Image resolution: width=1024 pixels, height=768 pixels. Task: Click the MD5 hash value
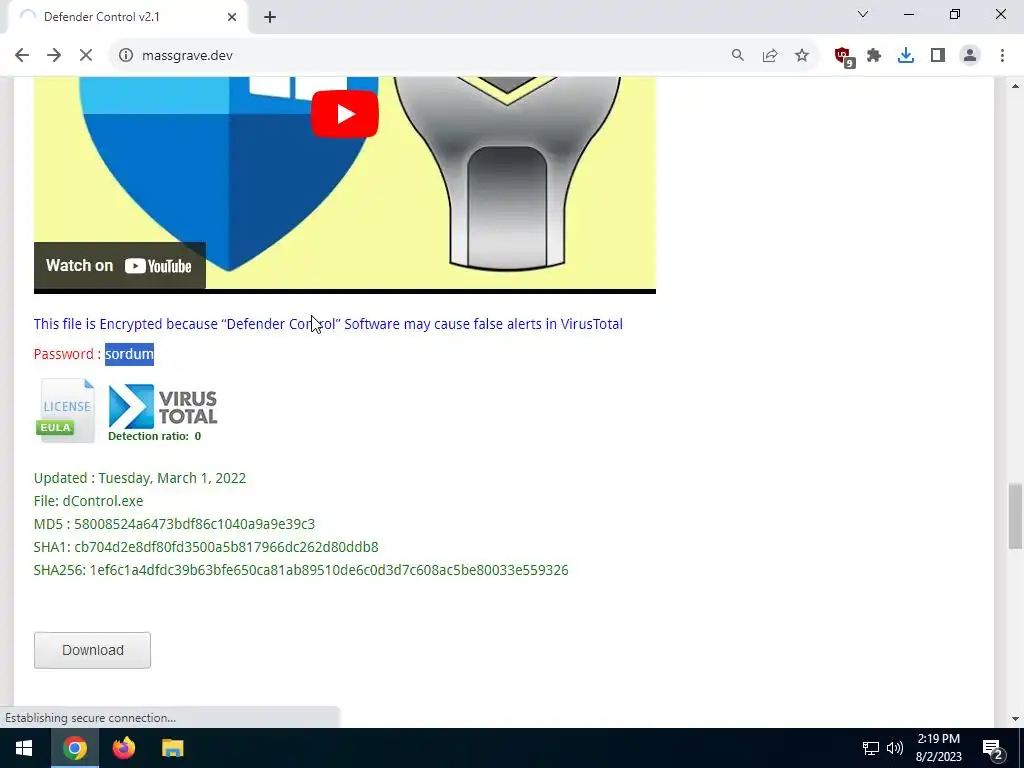[x=195, y=524]
